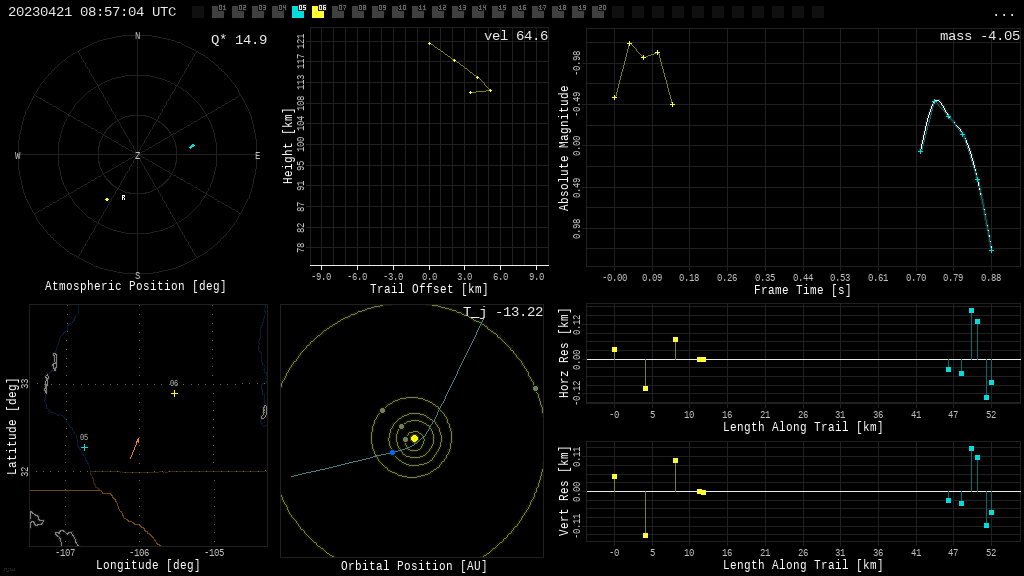Click the cyan meteor streak in polar plot
1024x576 pixels.
[x=191, y=147]
